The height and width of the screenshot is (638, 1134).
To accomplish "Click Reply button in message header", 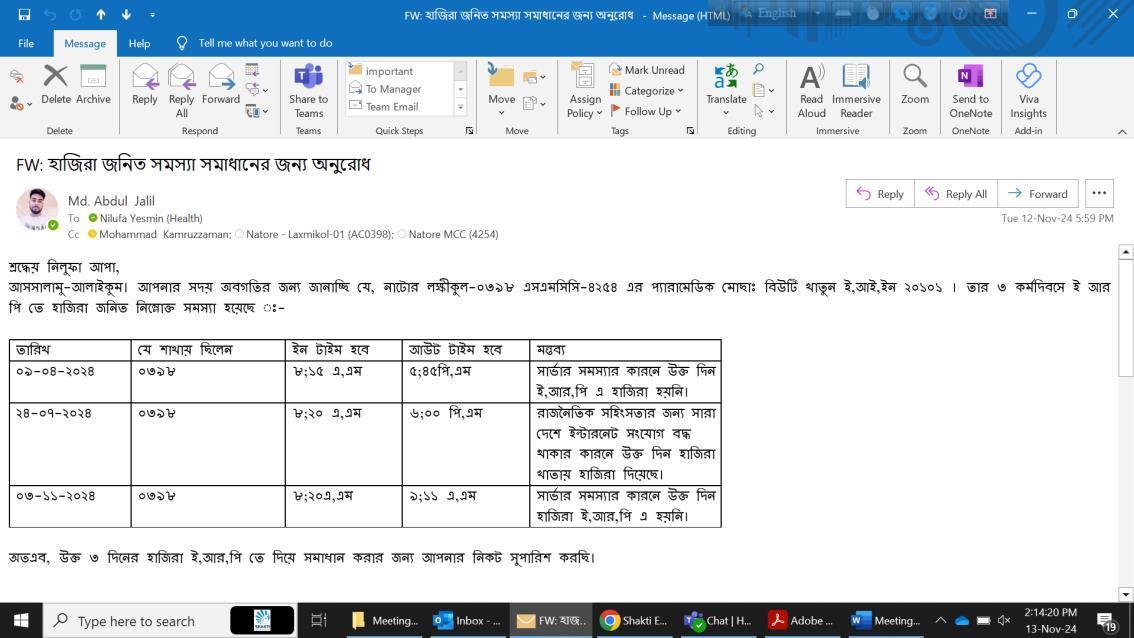I will point(880,194).
